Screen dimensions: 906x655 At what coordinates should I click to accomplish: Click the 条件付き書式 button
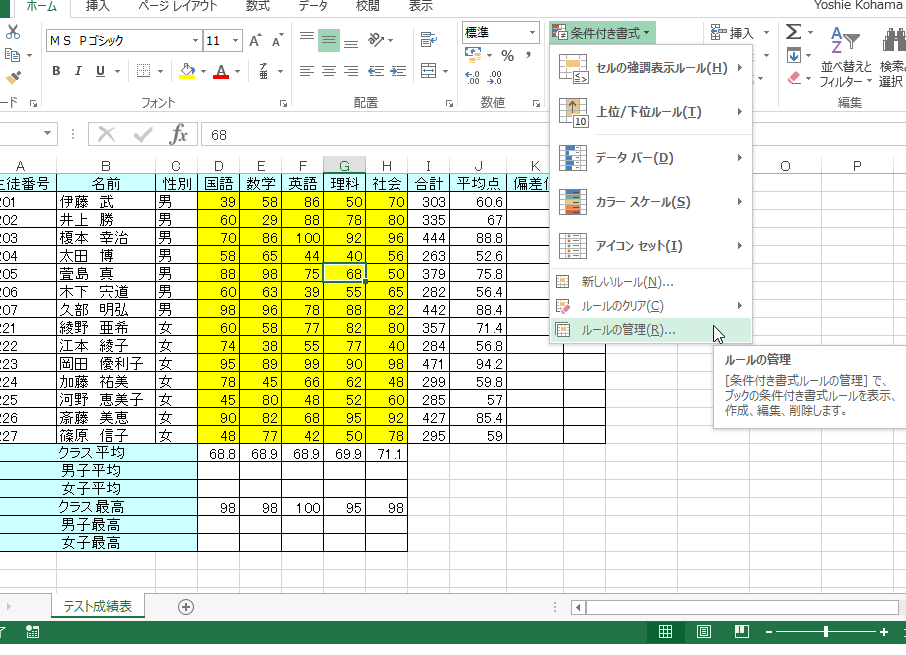(602, 33)
